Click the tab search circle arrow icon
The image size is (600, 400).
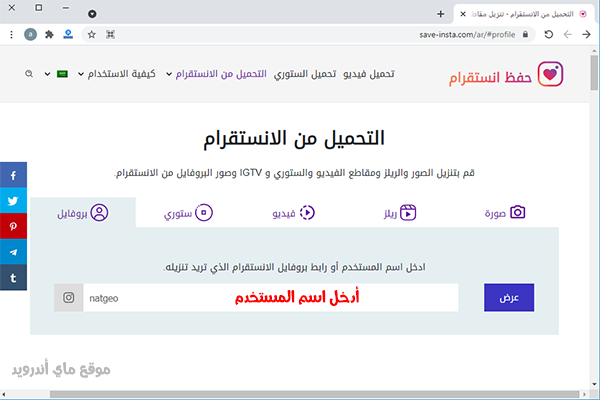[x=92, y=14]
